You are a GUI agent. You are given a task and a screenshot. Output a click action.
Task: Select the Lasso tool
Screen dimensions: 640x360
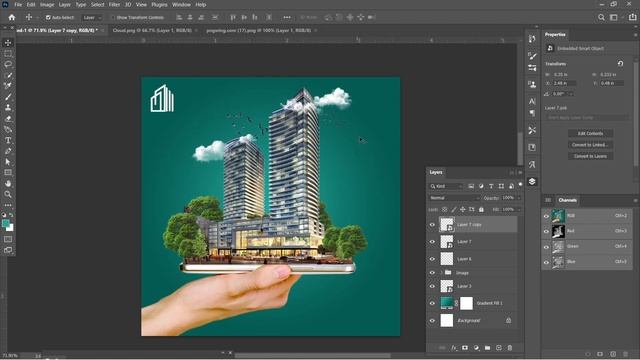coord(8,64)
